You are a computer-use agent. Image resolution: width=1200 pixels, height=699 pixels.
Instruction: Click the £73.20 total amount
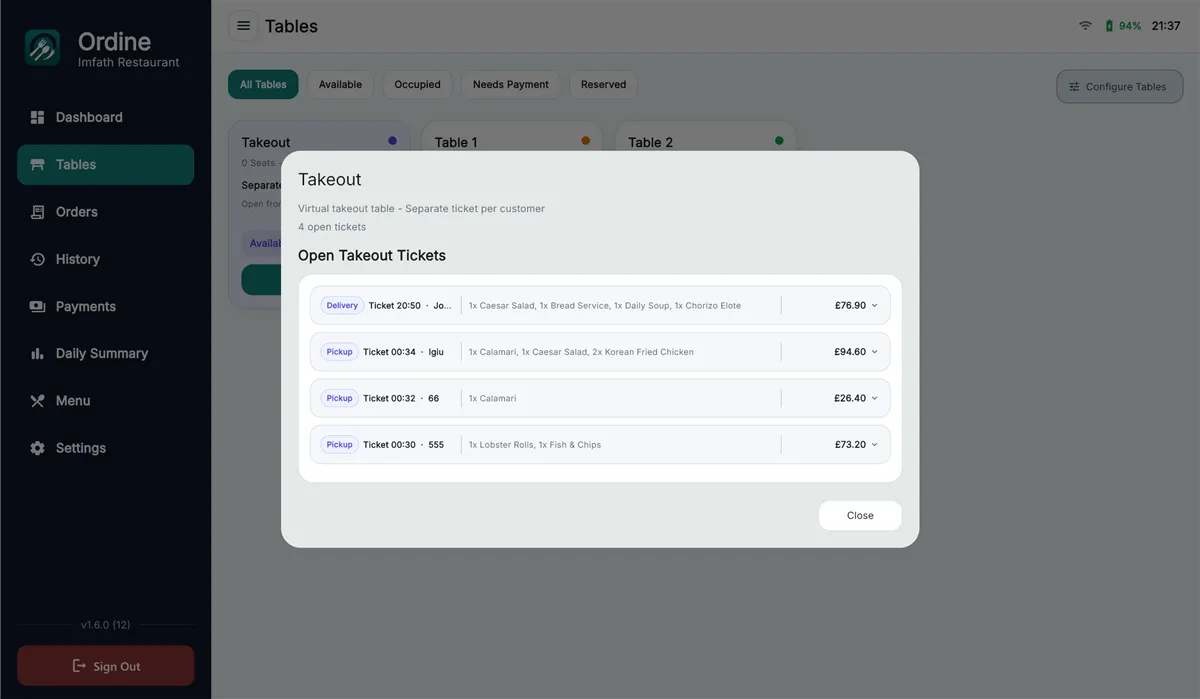850,445
